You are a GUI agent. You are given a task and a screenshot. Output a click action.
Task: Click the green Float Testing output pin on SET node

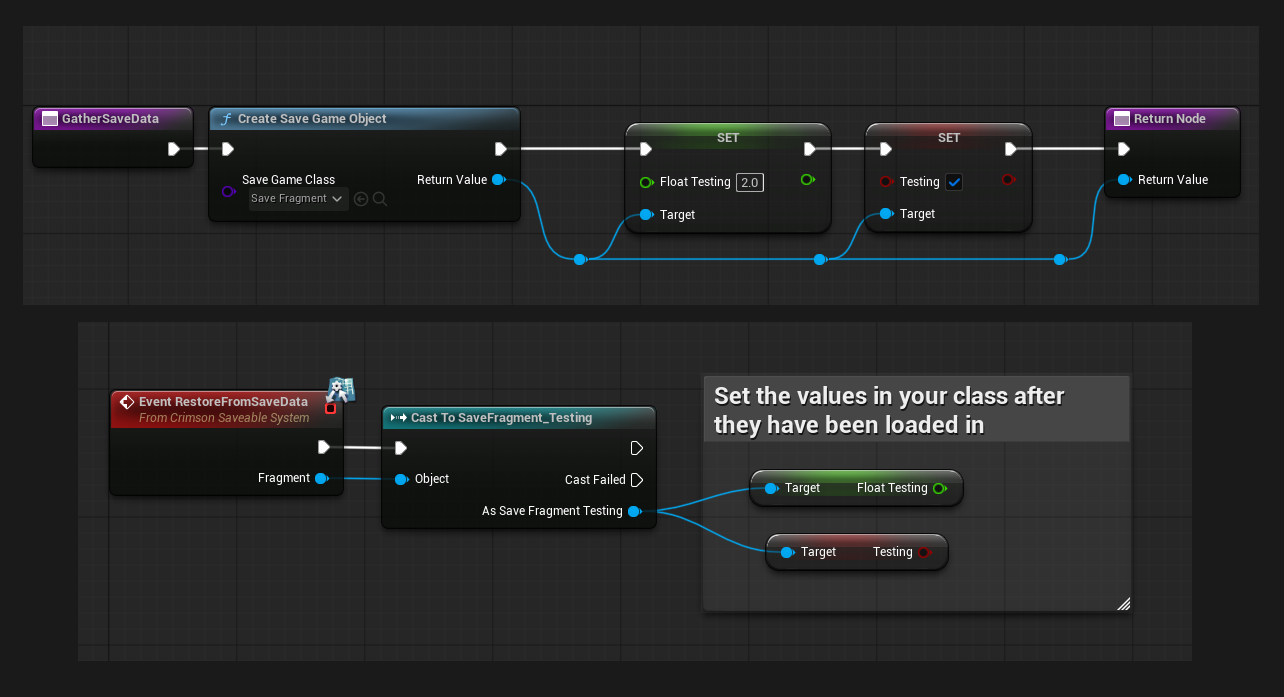(x=808, y=180)
